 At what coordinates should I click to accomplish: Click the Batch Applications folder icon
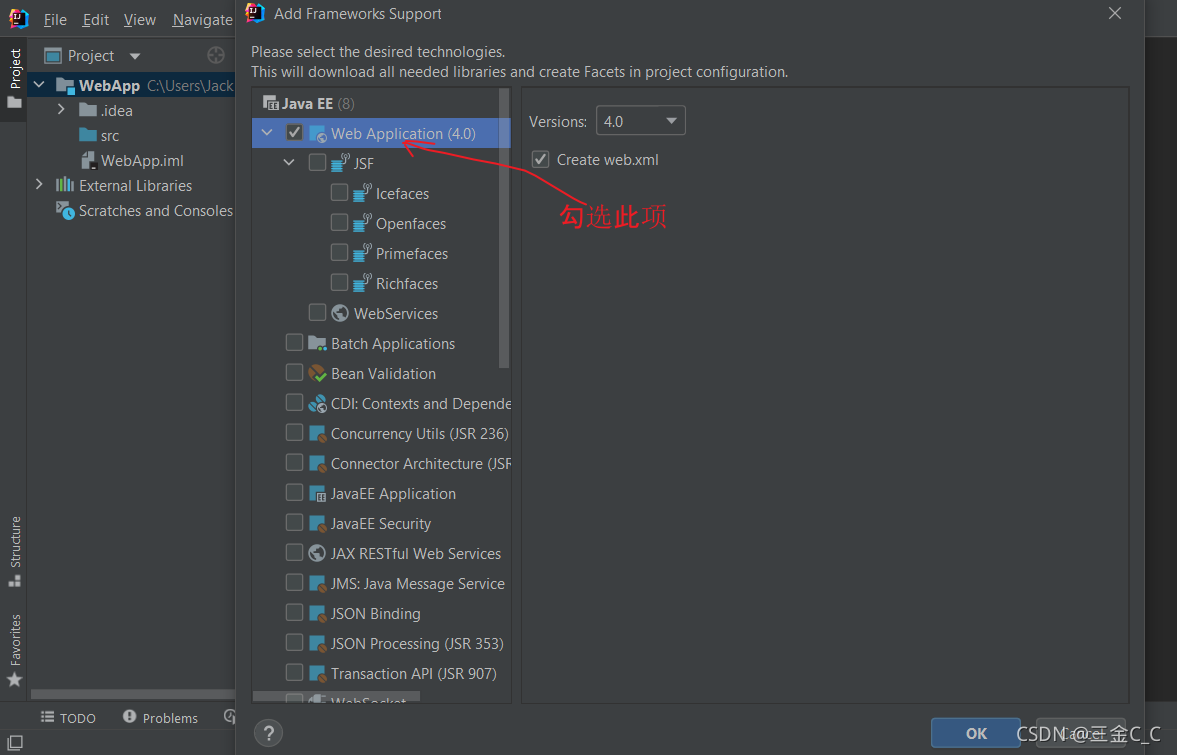pos(318,343)
